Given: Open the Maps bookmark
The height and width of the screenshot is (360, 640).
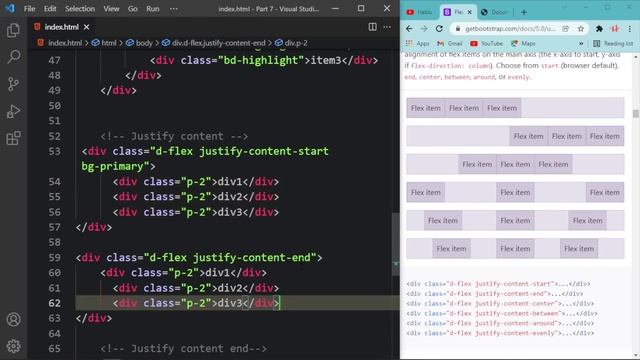Looking at the screenshot, I should 523,43.
